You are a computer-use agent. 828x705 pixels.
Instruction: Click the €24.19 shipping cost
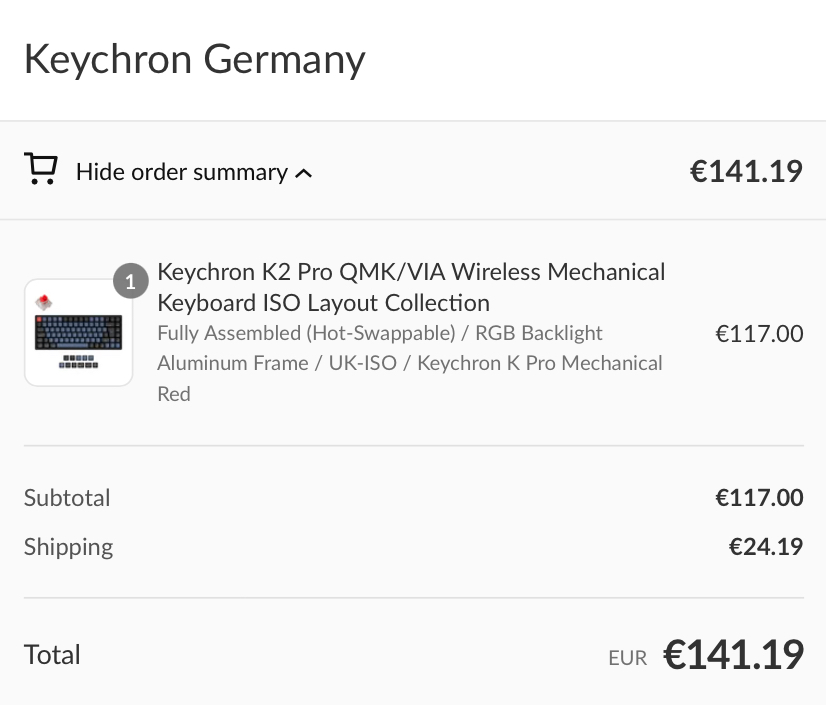tap(765, 547)
